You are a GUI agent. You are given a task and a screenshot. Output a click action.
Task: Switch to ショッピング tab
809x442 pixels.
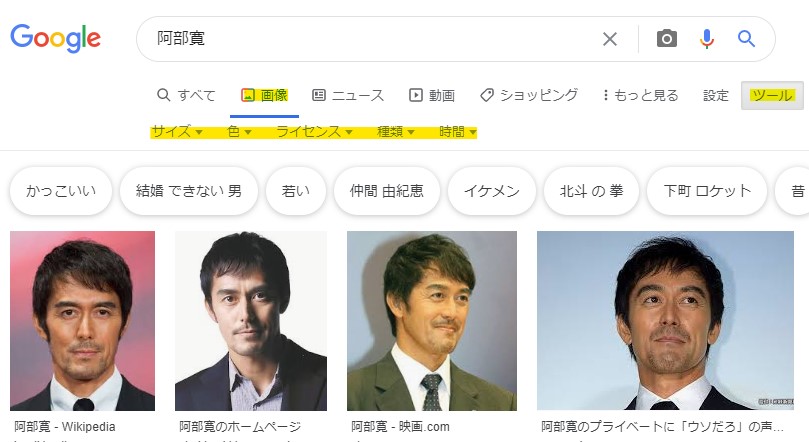coord(529,96)
